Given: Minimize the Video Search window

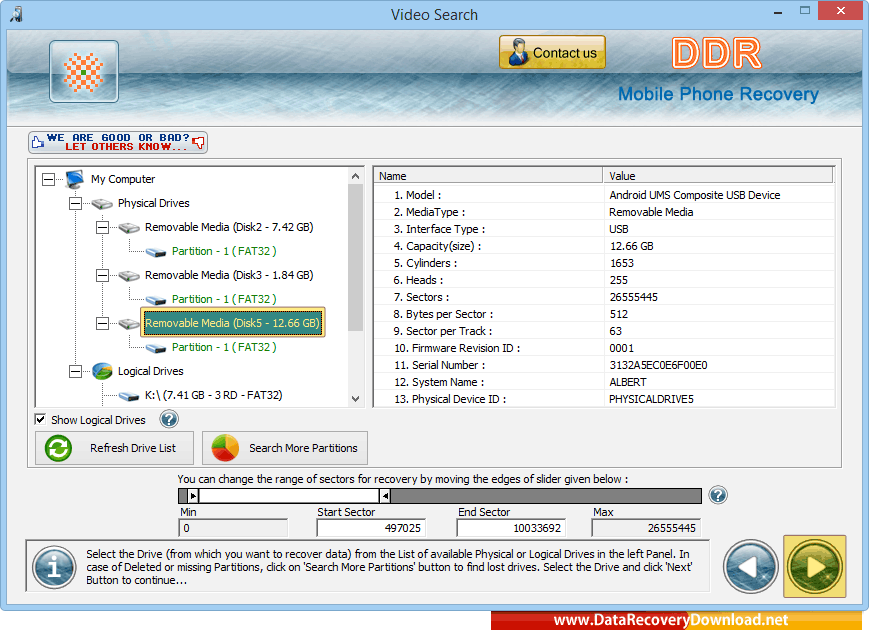Looking at the screenshot, I should [778, 11].
